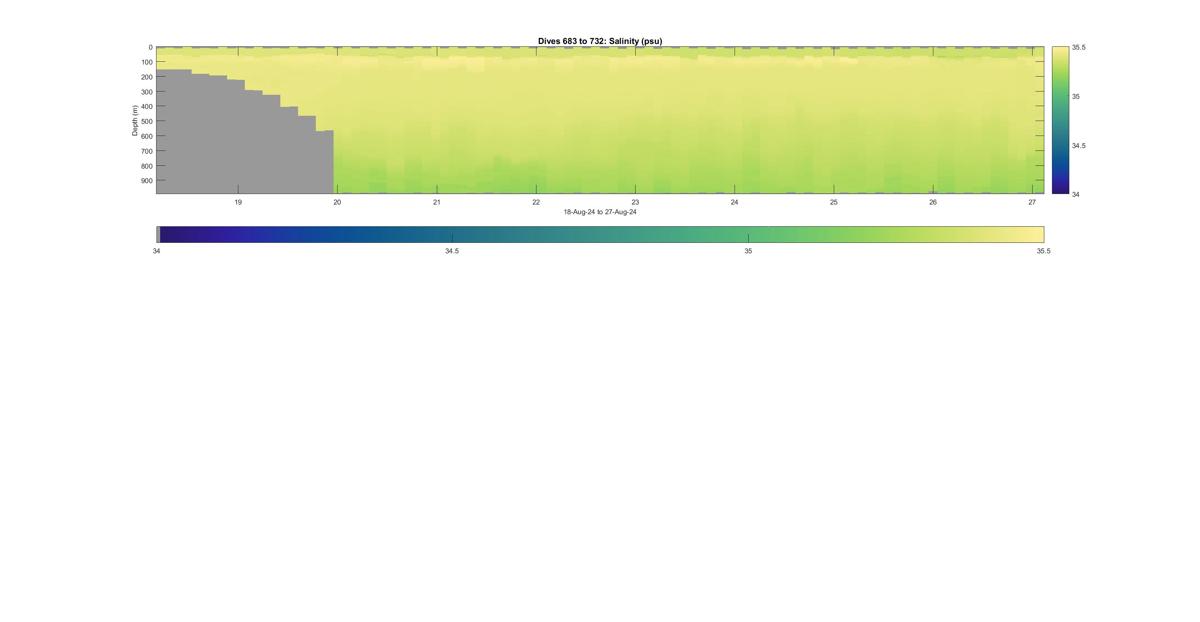This screenshot has height=622, width=1200.
Task: Click the '34.5' label on the vertical colorbar
Action: (x=1078, y=145)
